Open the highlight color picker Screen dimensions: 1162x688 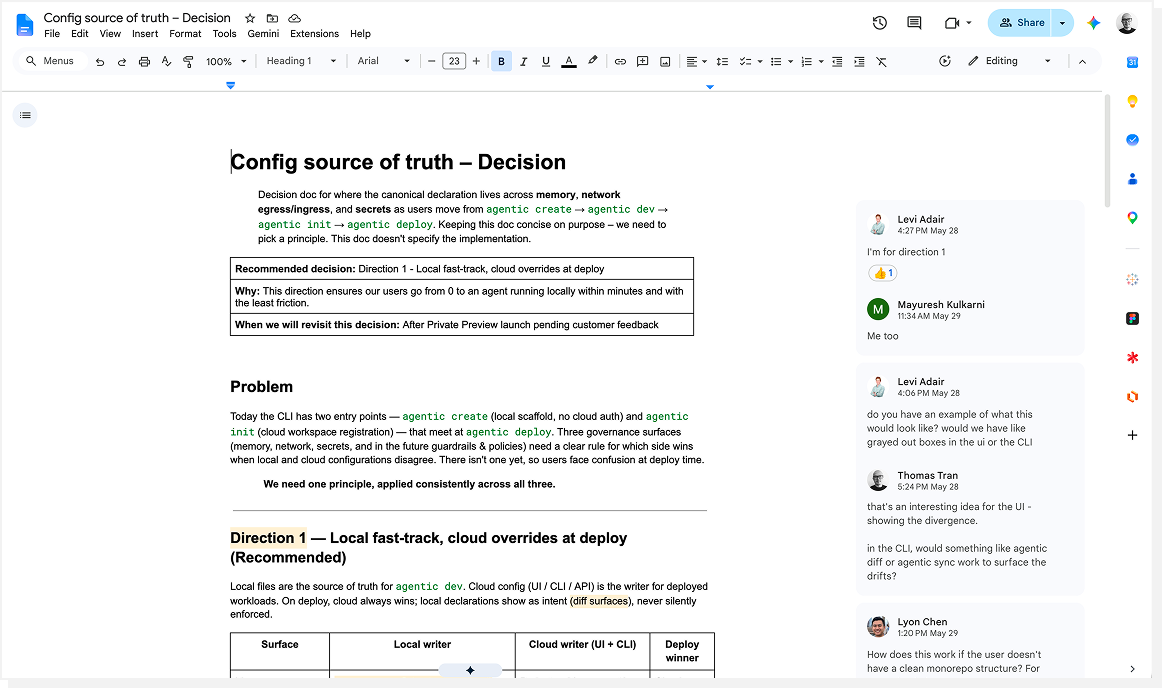tap(592, 62)
